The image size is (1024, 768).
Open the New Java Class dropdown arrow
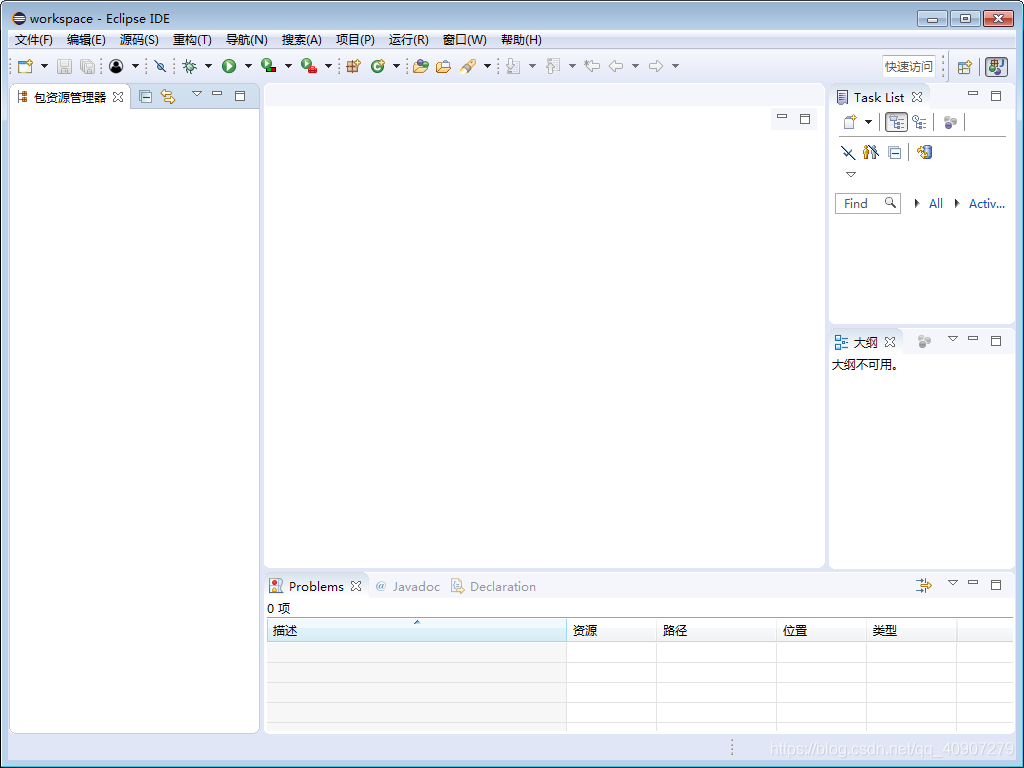click(396, 66)
